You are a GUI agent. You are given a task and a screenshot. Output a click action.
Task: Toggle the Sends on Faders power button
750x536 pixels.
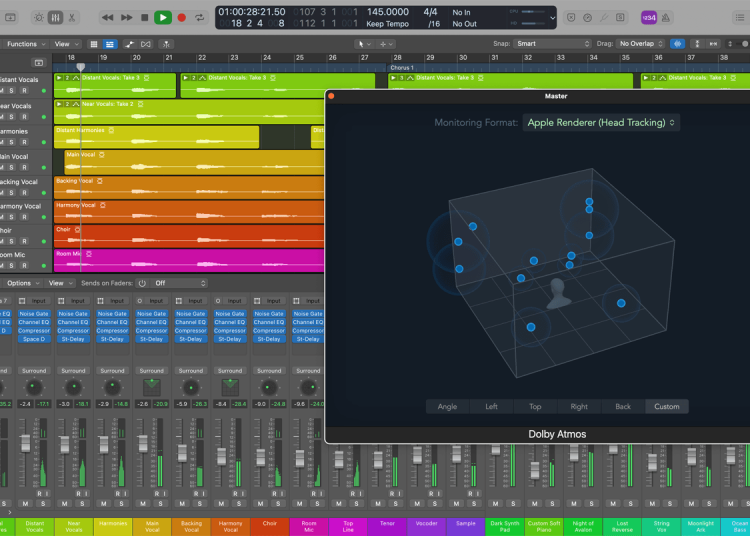pos(141,283)
